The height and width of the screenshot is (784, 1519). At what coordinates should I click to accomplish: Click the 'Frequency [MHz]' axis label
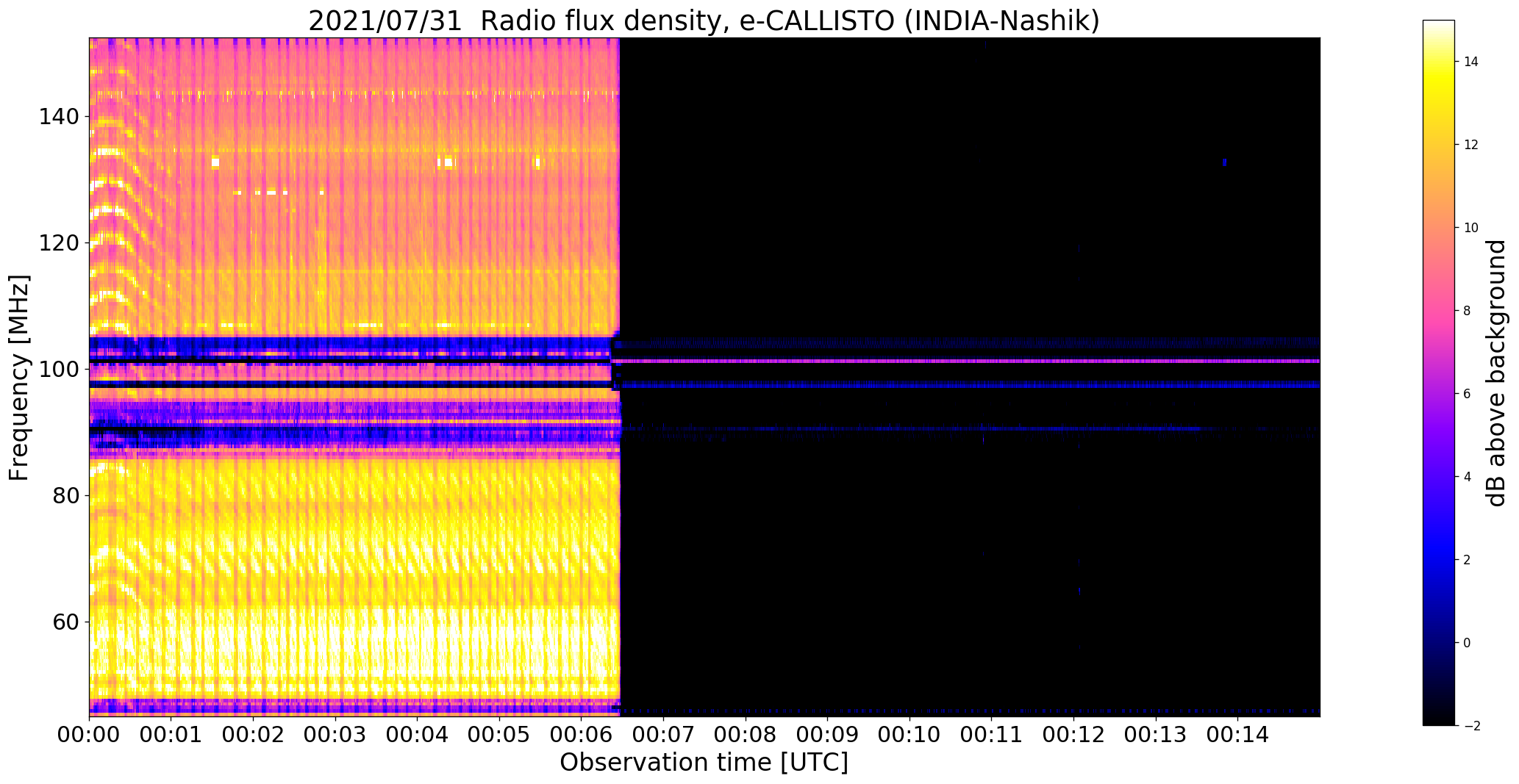pyautogui.click(x=19, y=378)
